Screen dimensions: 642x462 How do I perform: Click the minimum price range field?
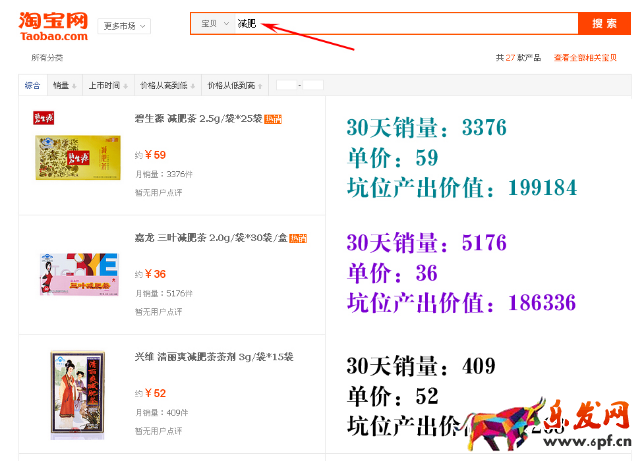coord(286,85)
